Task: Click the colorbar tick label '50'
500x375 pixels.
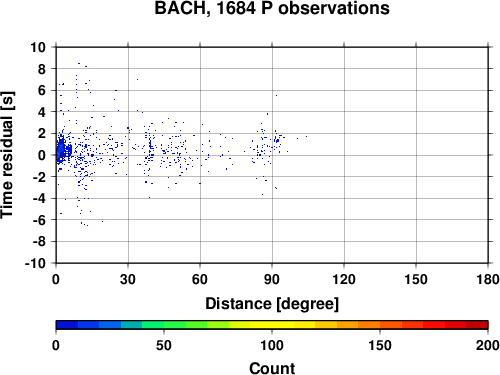Action: pos(164,345)
